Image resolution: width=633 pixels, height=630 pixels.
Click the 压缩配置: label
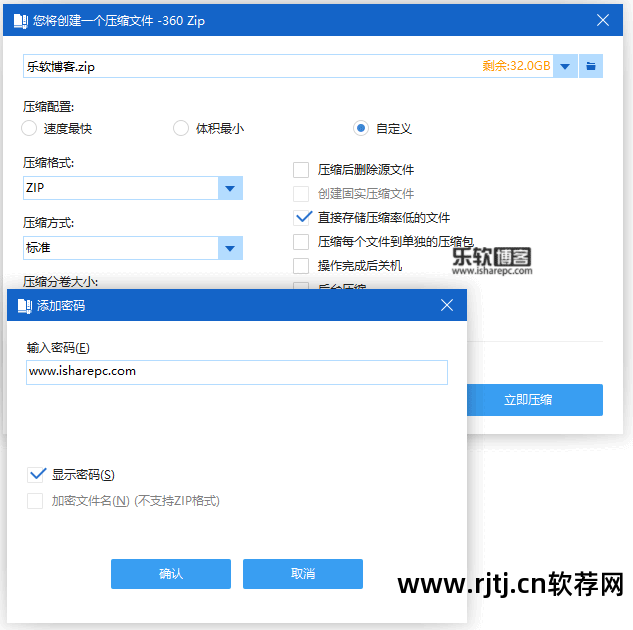[x=48, y=107]
